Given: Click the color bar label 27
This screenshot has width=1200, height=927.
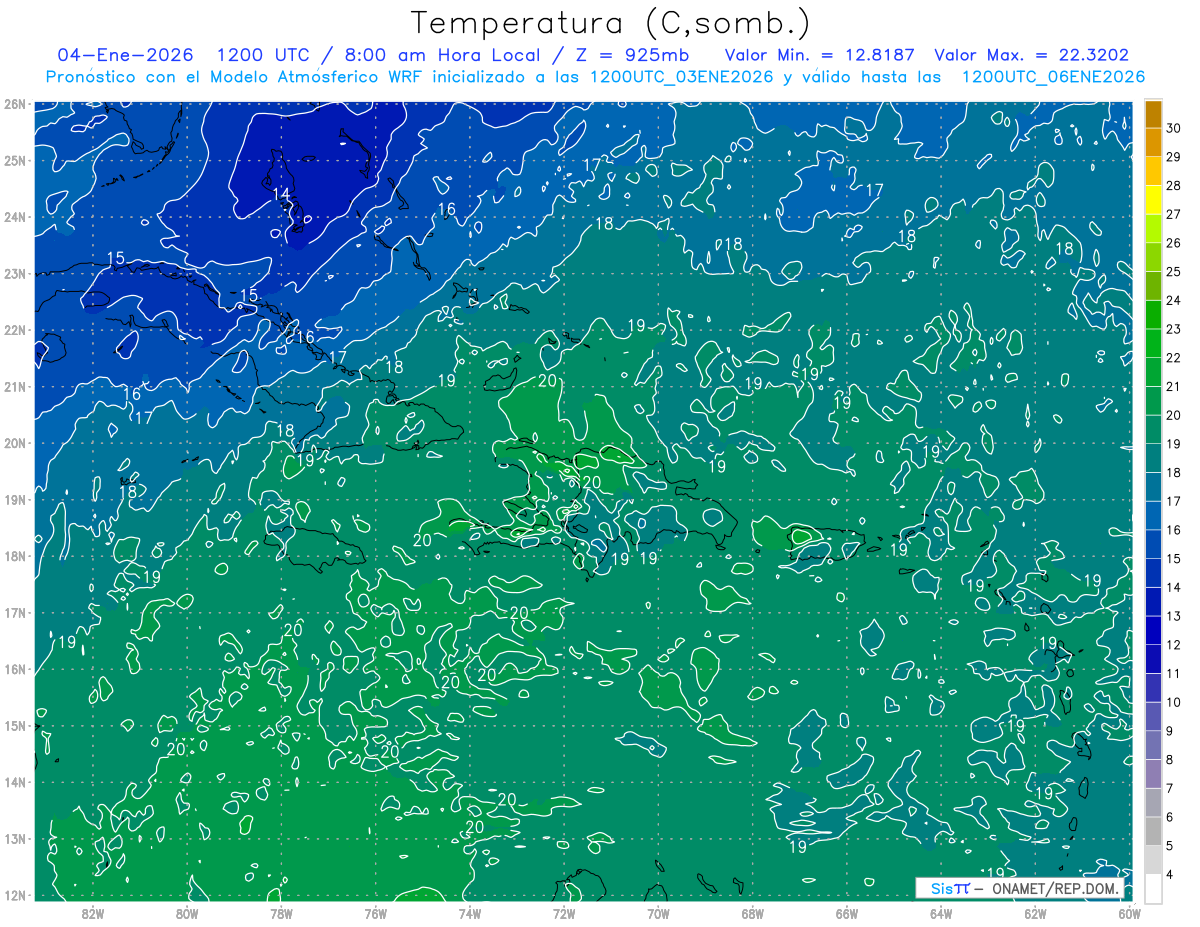Looking at the screenshot, I should pyautogui.click(x=1174, y=214).
